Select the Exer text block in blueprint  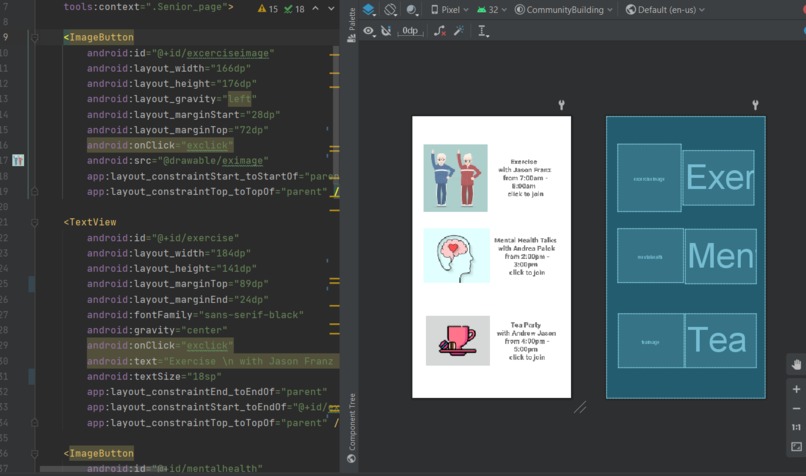pyautogui.click(x=719, y=178)
